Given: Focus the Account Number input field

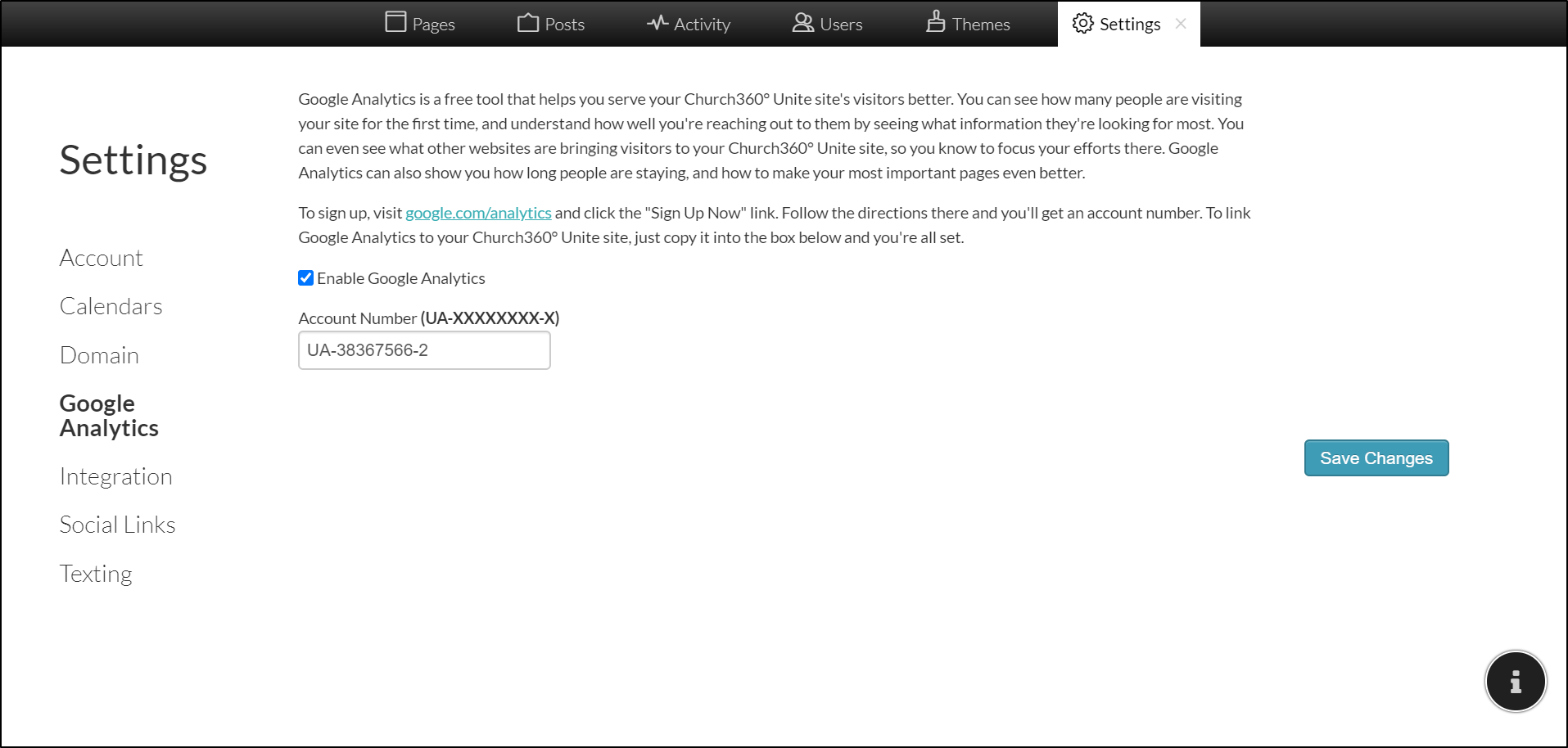Looking at the screenshot, I should point(424,350).
